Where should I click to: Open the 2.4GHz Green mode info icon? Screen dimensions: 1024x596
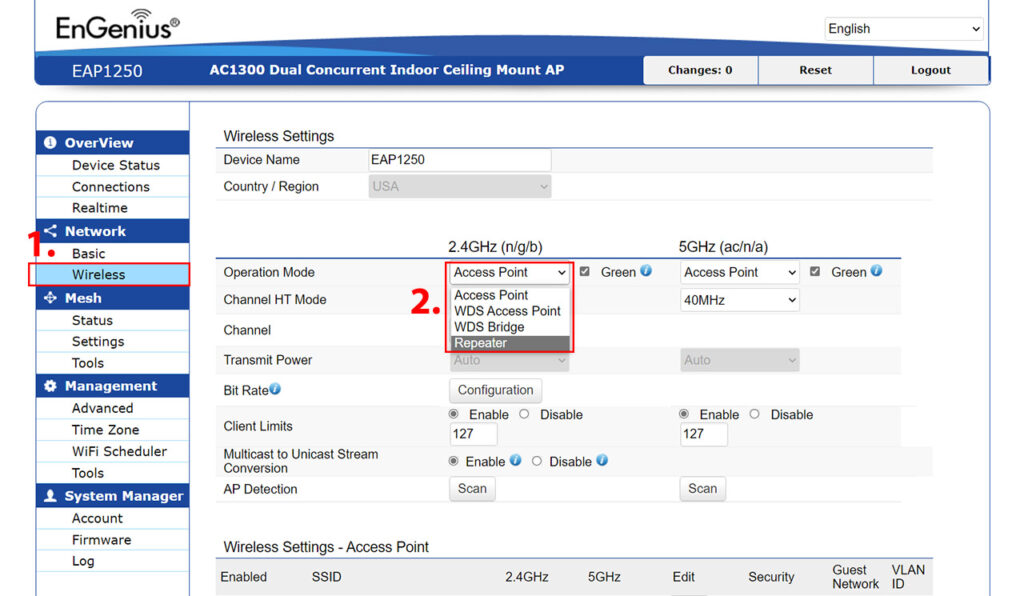point(646,271)
